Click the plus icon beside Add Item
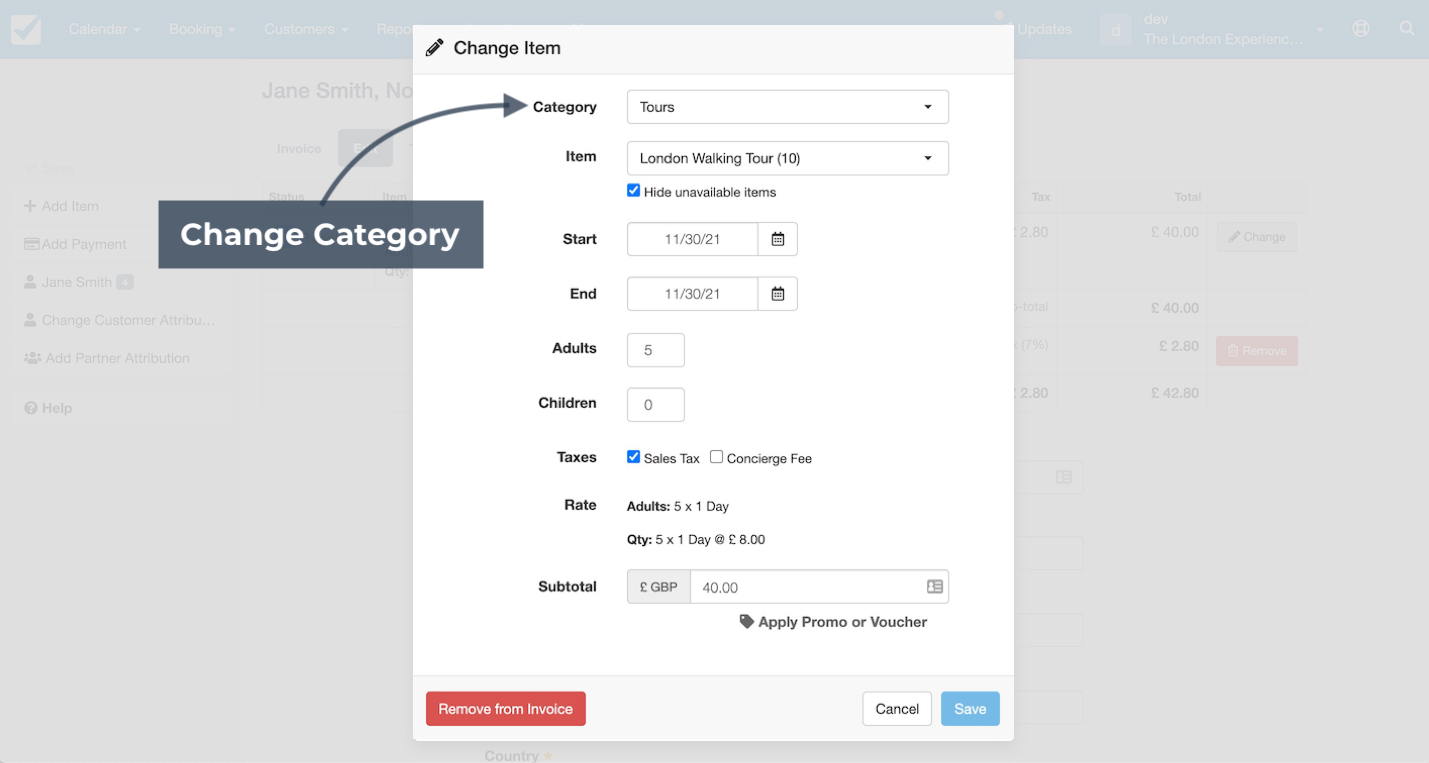 coord(30,206)
